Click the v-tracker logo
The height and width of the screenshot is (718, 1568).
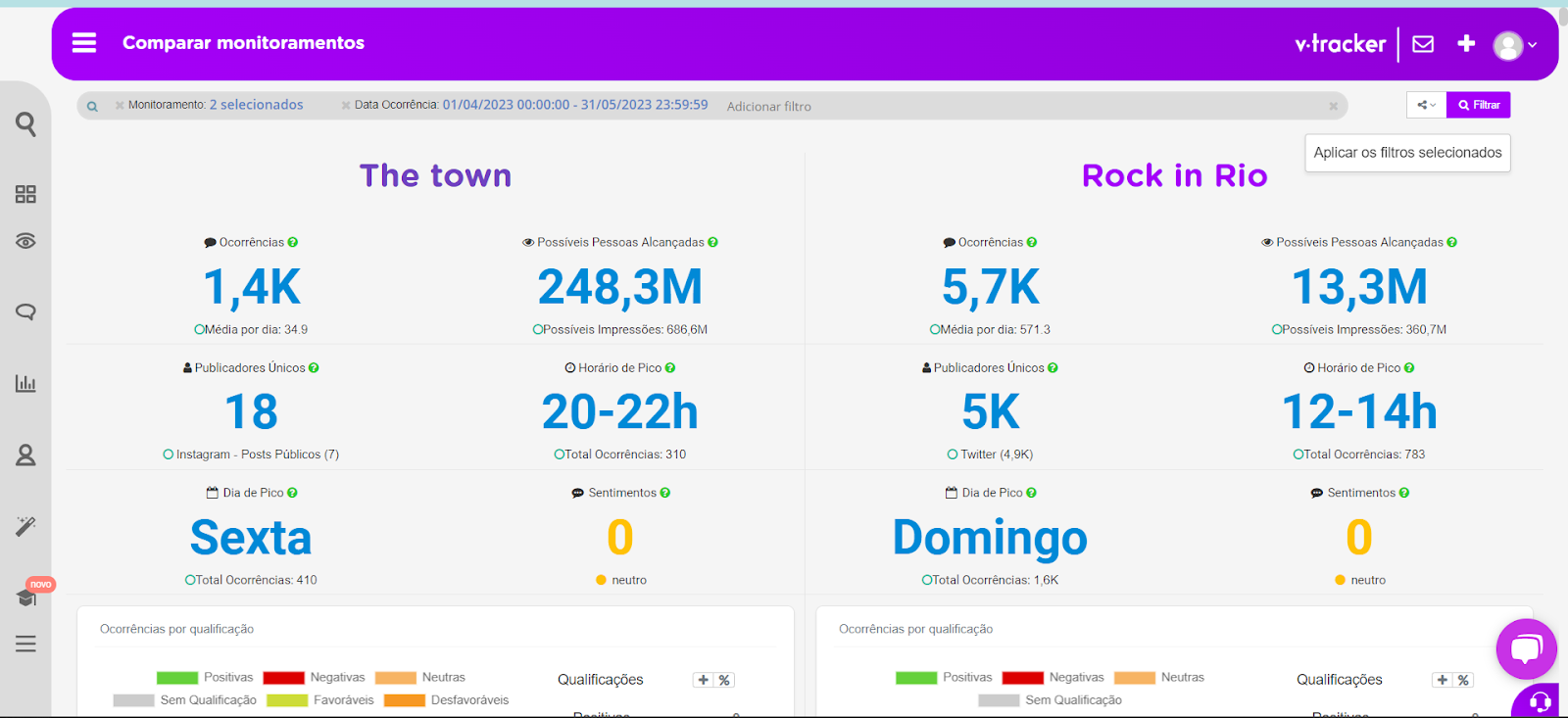pos(1340,43)
